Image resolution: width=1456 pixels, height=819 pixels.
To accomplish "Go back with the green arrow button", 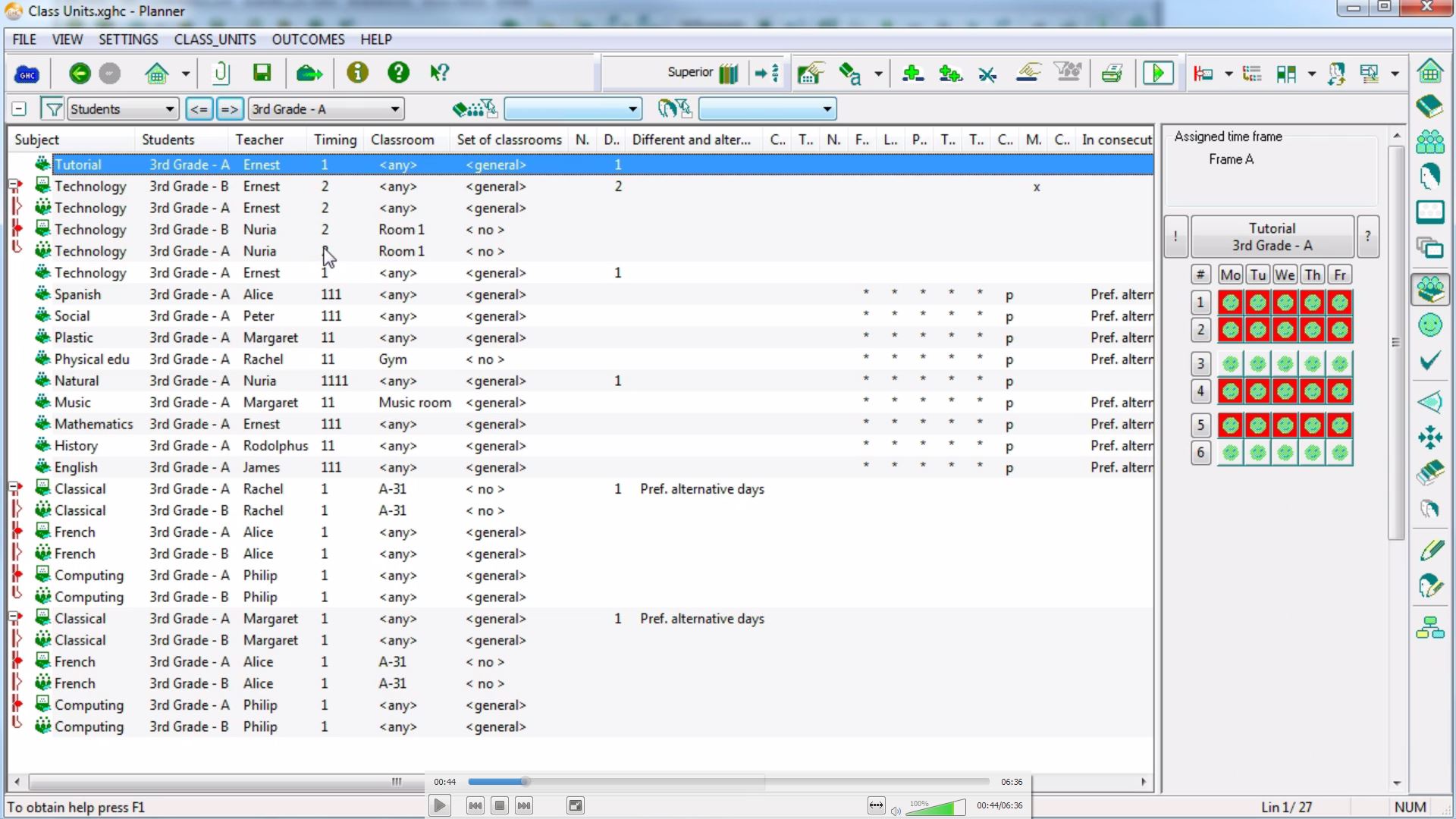I will point(80,74).
